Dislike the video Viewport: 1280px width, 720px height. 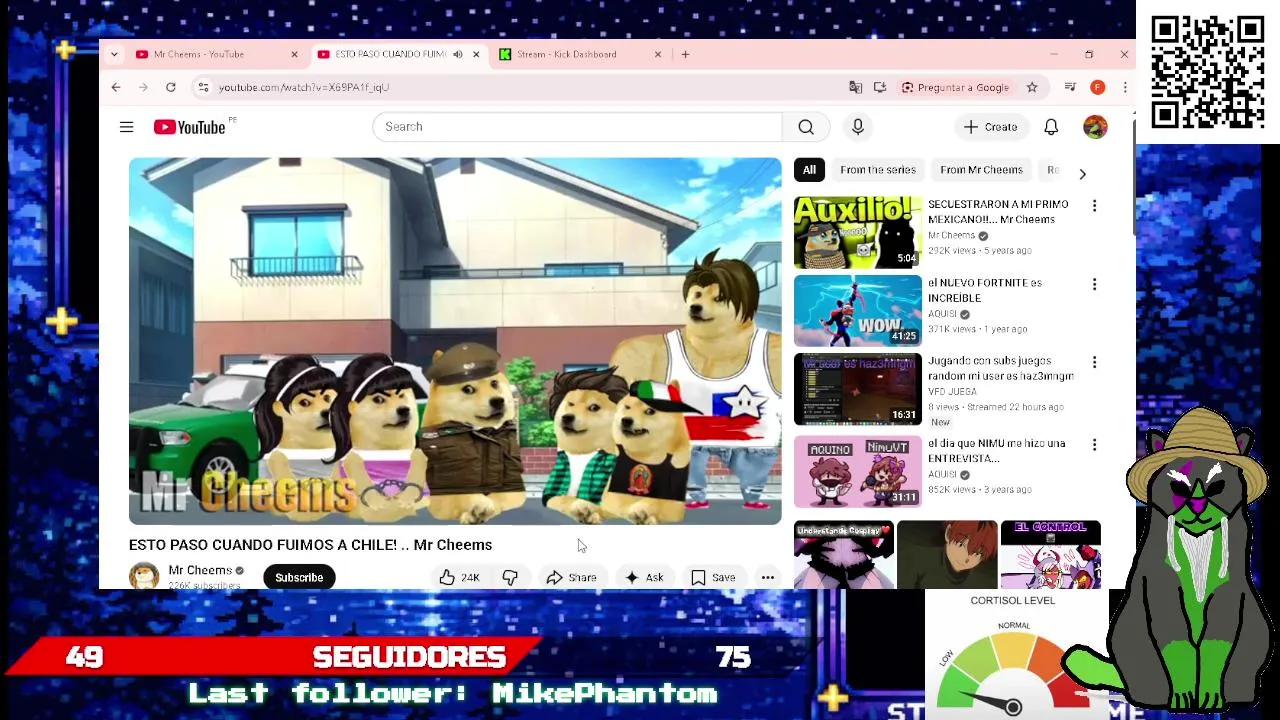[510, 577]
